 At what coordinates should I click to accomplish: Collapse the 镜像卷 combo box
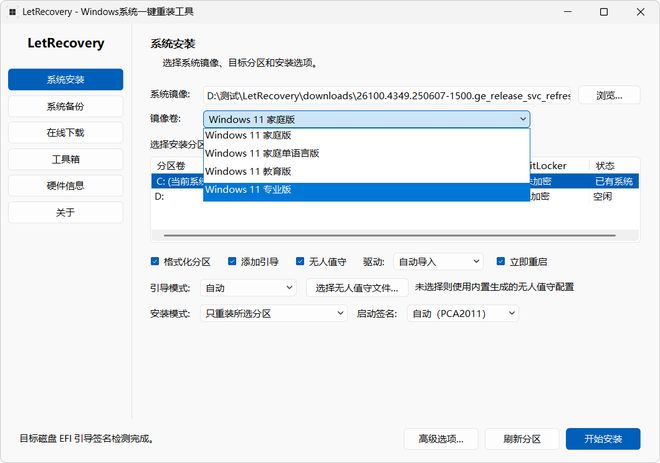click(367, 120)
